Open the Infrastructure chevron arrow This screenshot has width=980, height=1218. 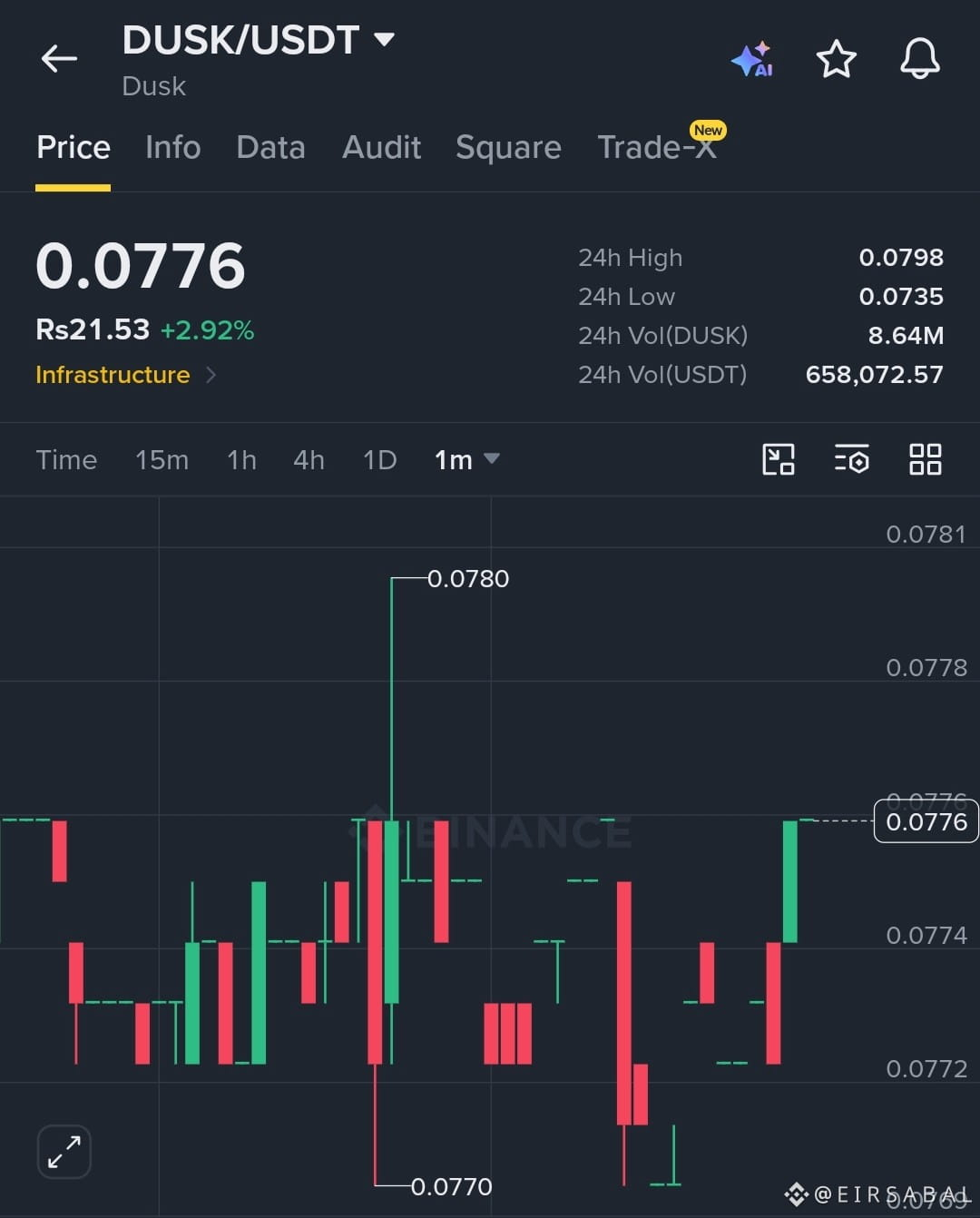211,375
